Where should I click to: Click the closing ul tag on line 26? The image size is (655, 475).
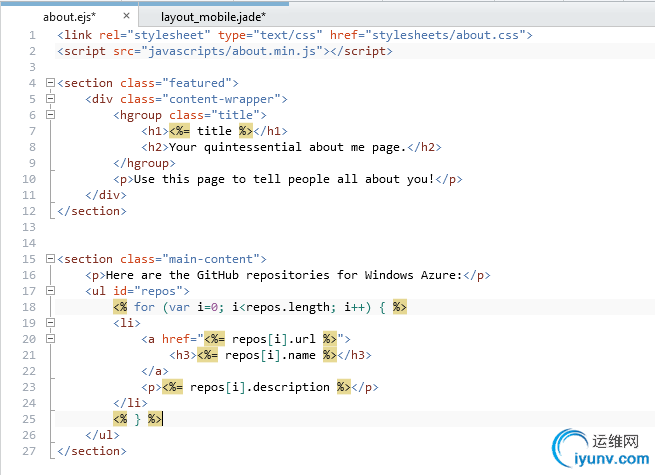pos(102,435)
